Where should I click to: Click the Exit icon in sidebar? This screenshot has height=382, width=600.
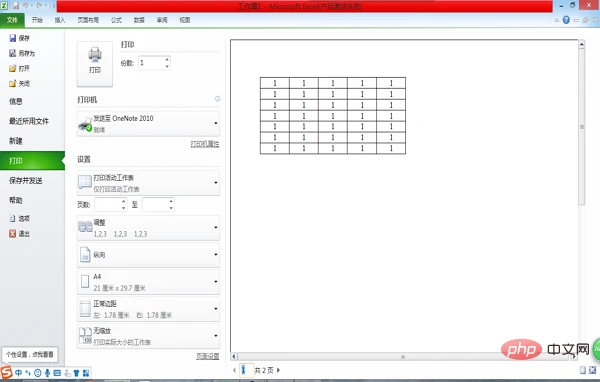pos(13,233)
